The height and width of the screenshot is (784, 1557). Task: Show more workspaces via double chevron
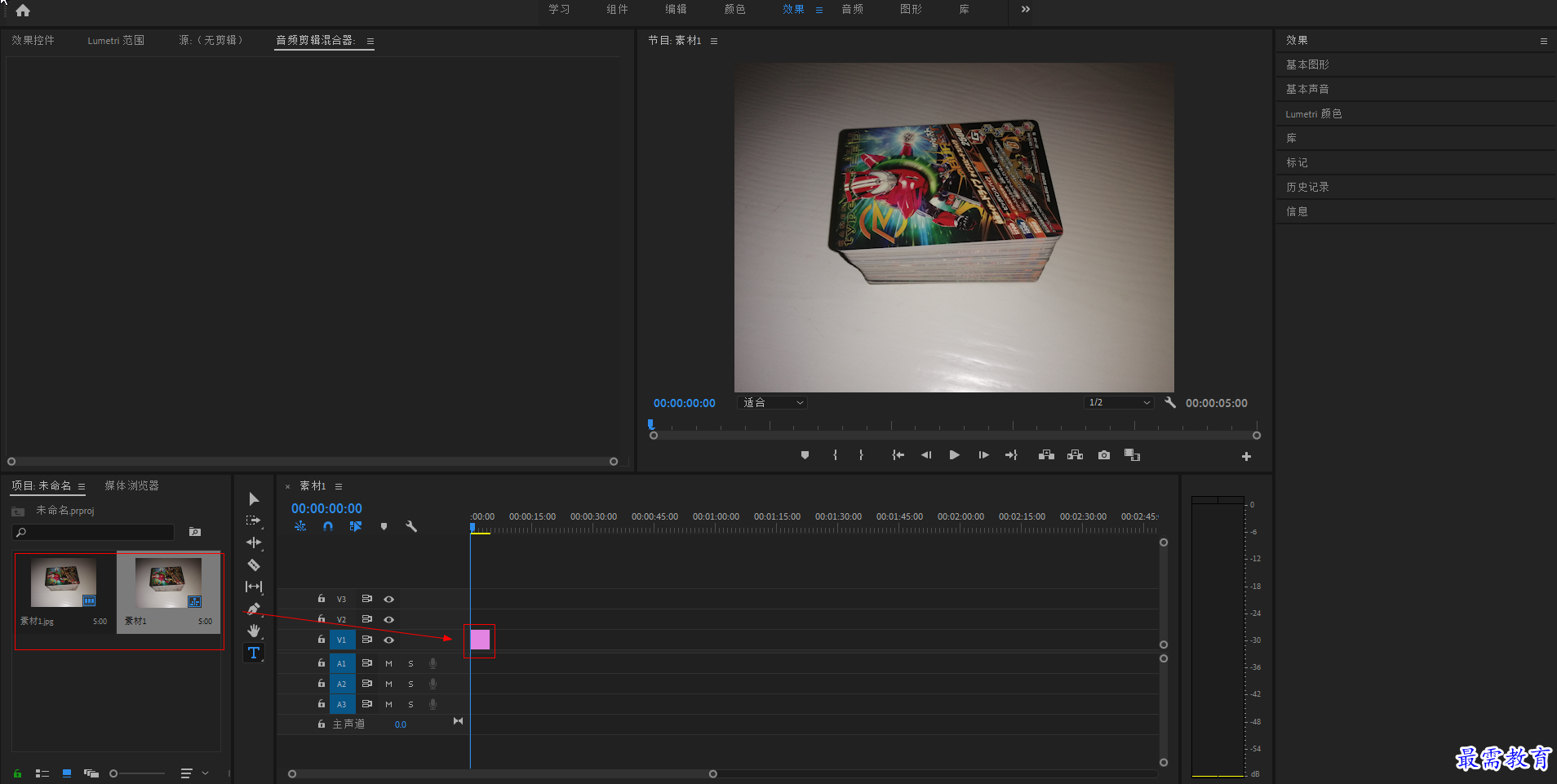click(1026, 10)
